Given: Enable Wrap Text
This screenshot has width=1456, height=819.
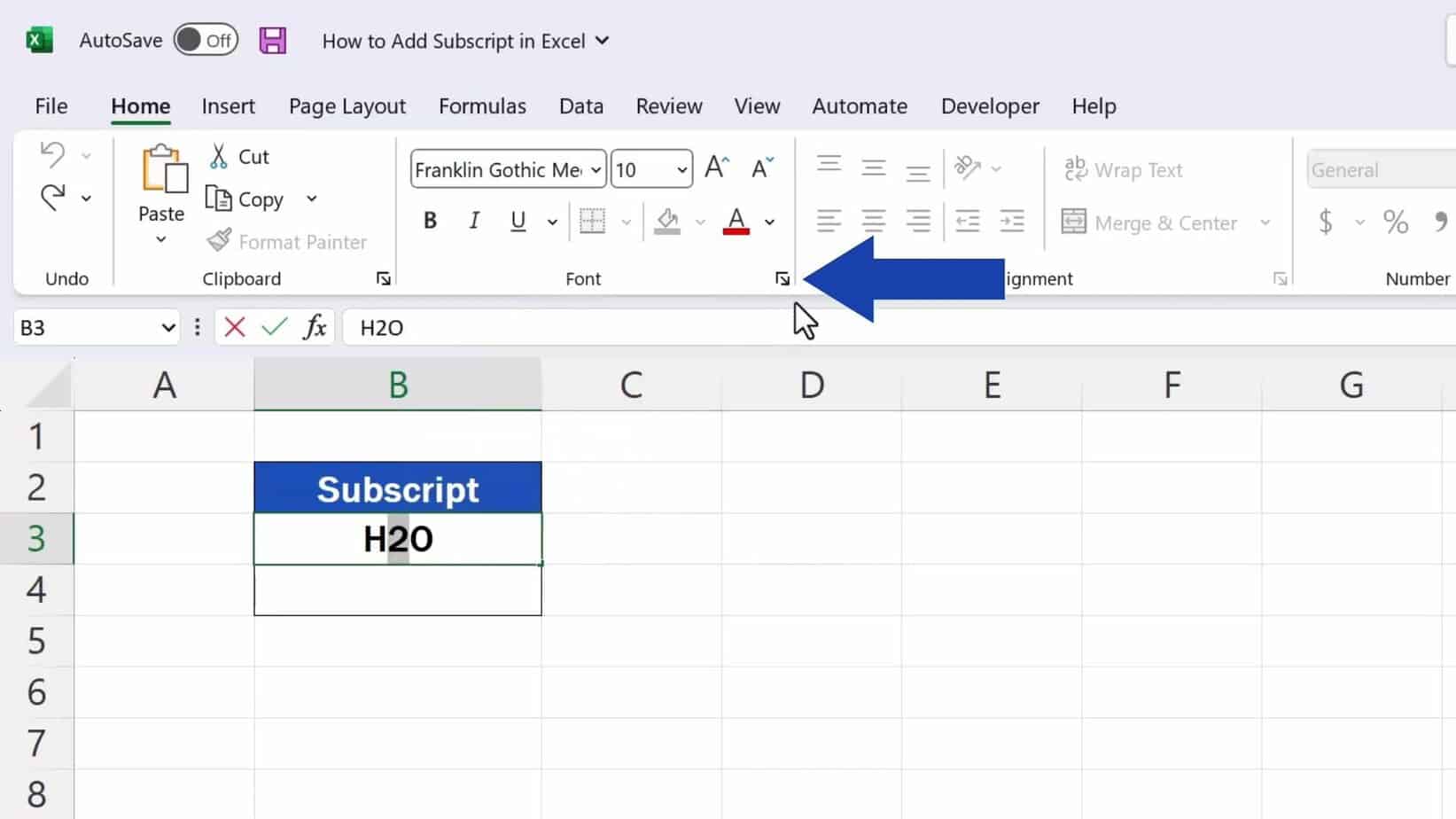Looking at the screenshot, I should [x=1124, y=169].
